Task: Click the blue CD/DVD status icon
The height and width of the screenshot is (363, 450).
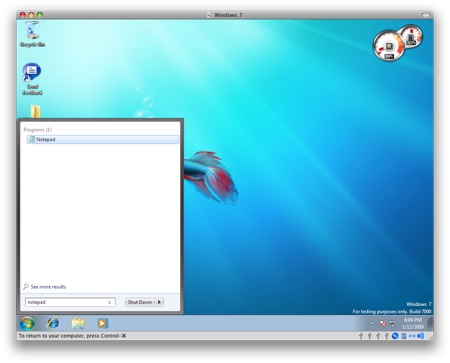Action: coord(395,336)
